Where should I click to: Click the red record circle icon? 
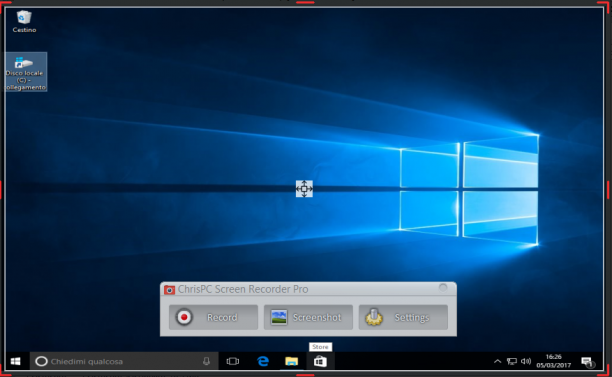pos(184,317)
